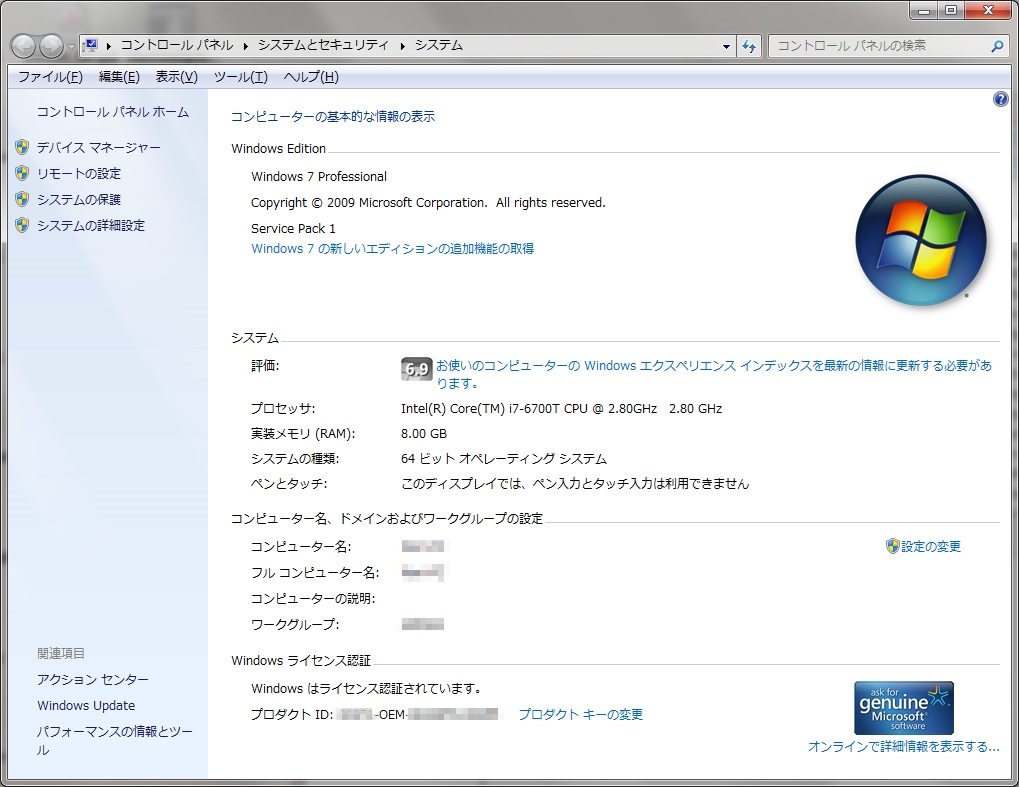Click 設定の変更 link
1019x787 pixels.
click(x=931, y=547)
